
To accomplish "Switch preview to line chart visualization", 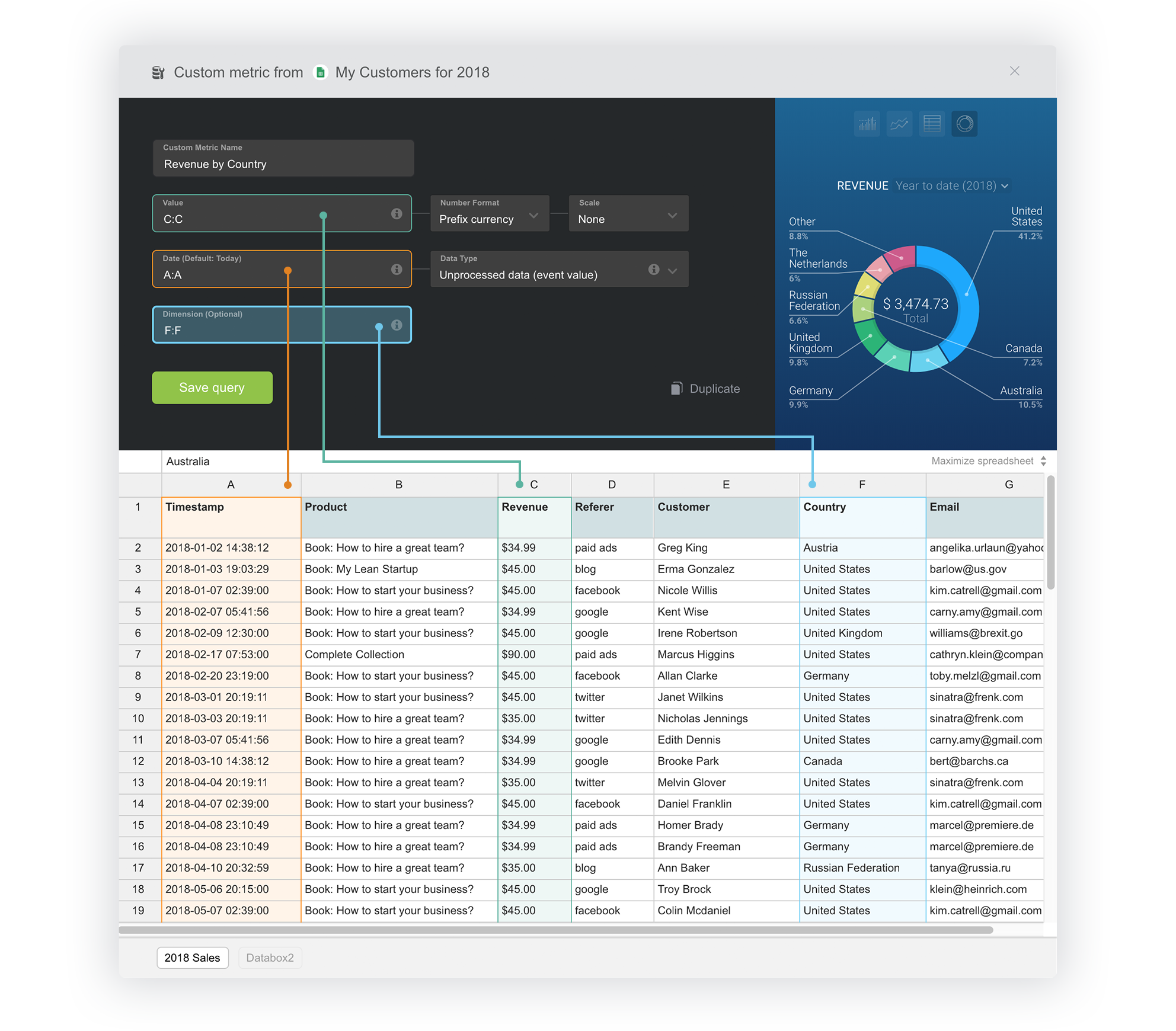I will (x=899, y=124).
